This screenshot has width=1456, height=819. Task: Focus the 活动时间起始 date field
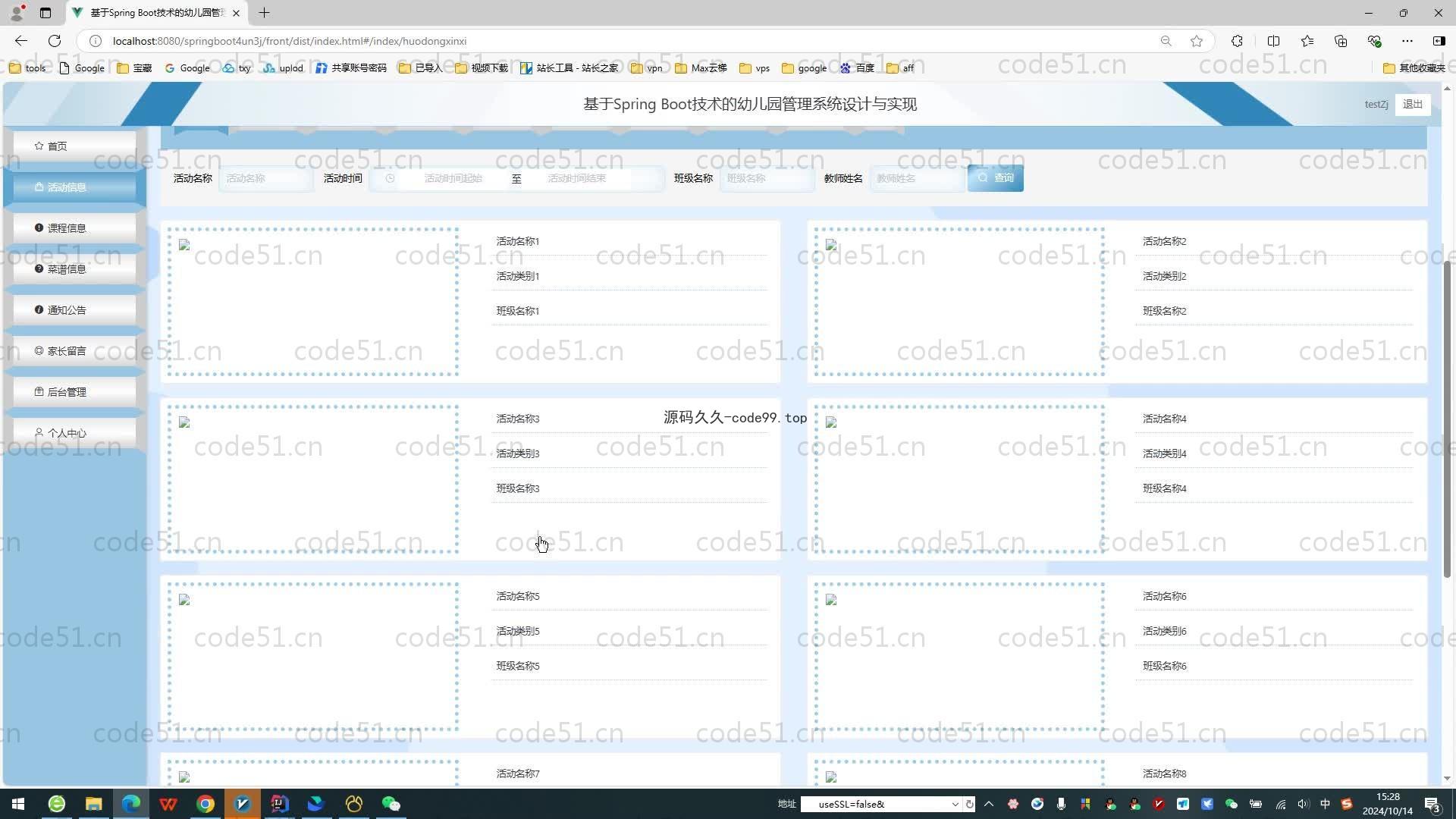[453, 178]
